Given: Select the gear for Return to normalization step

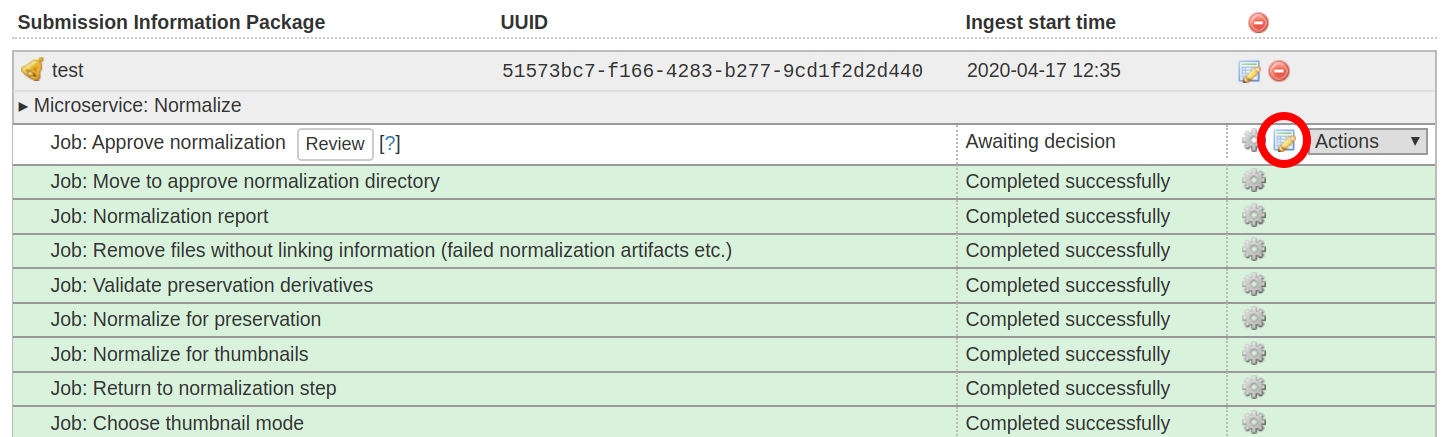Looking at the screenshot, I should [1253, 388].
